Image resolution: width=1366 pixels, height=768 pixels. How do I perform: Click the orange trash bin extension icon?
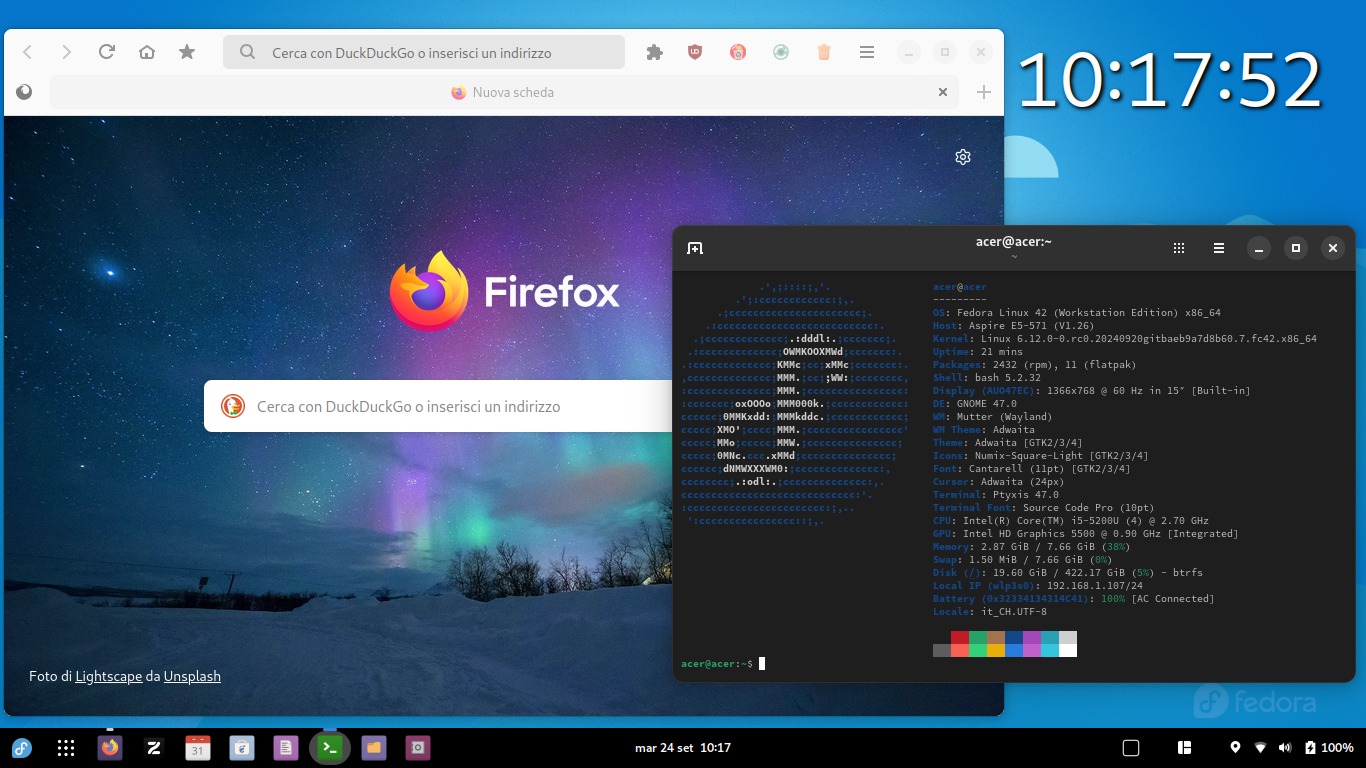click(x=824, y=53)
